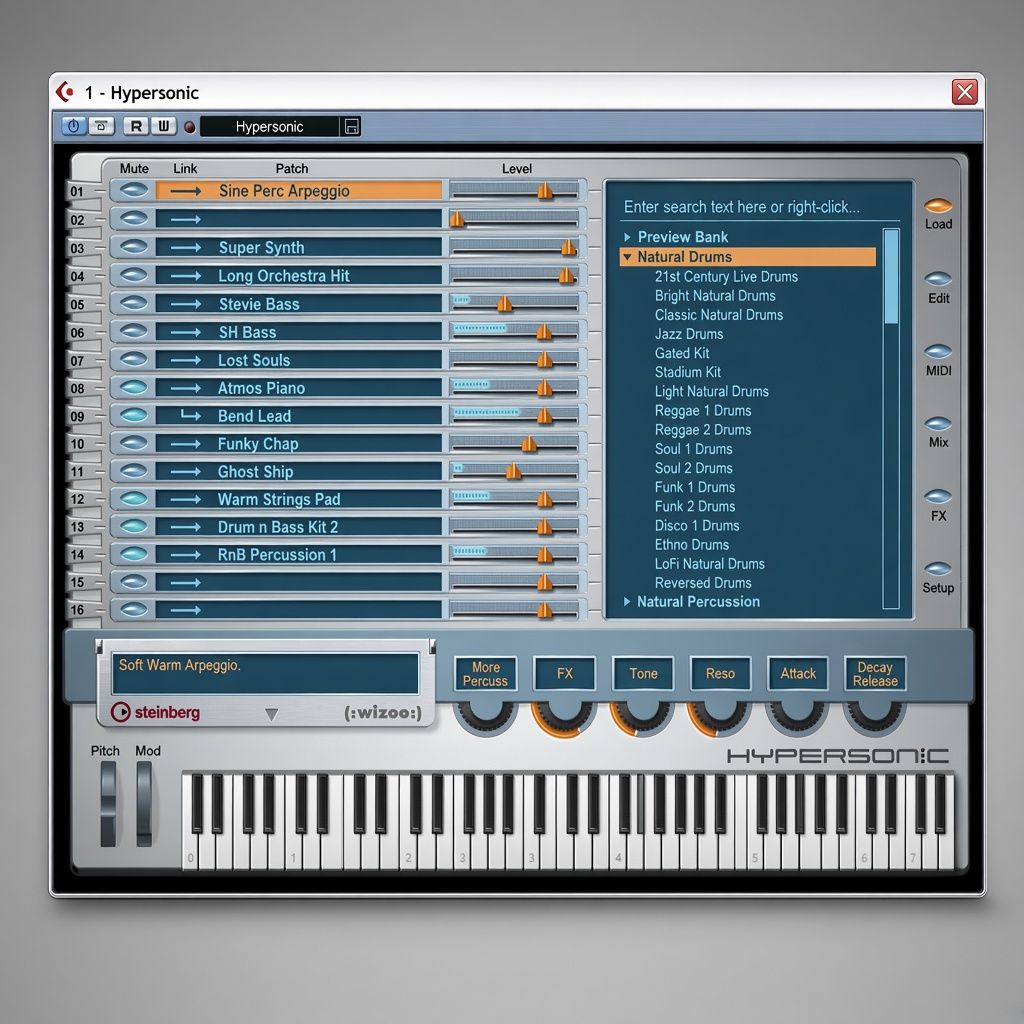Screen dimensions: 1024x1024
Task: Click the Load page button
Action: click(938, 206)
